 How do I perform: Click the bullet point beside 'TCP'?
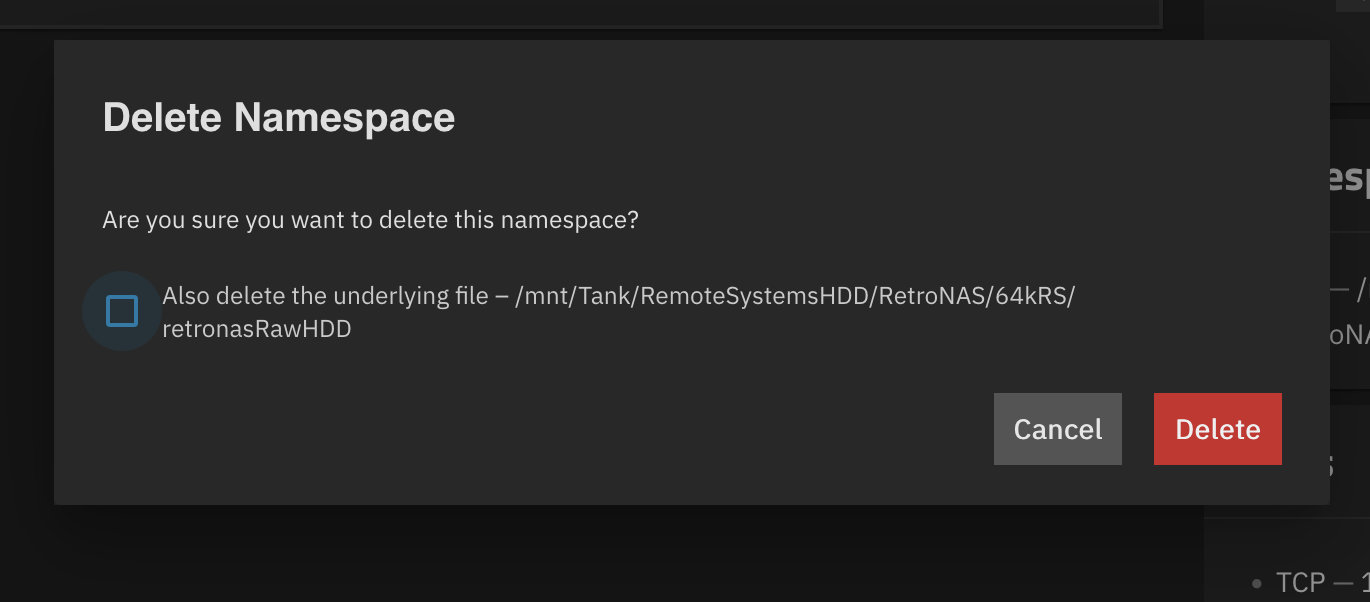click(1257, 583)
